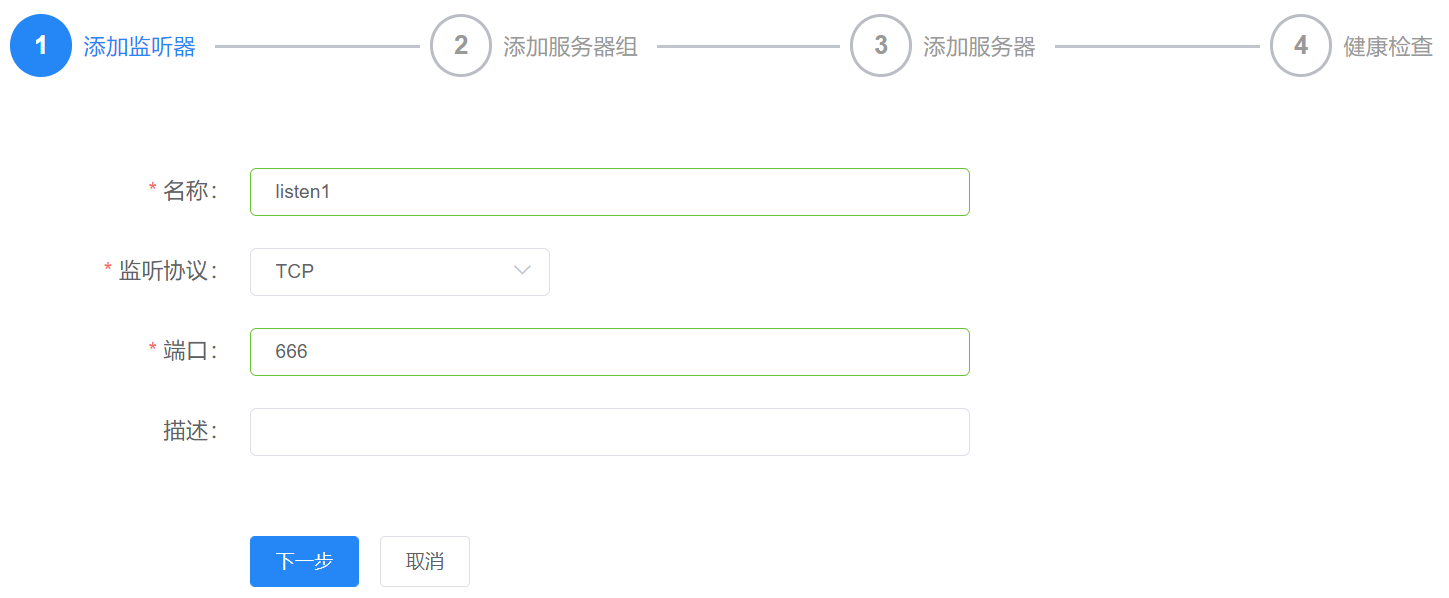Click the step 4 circle icon
Screen dimensions: 1449x598
click(1301, 46)
